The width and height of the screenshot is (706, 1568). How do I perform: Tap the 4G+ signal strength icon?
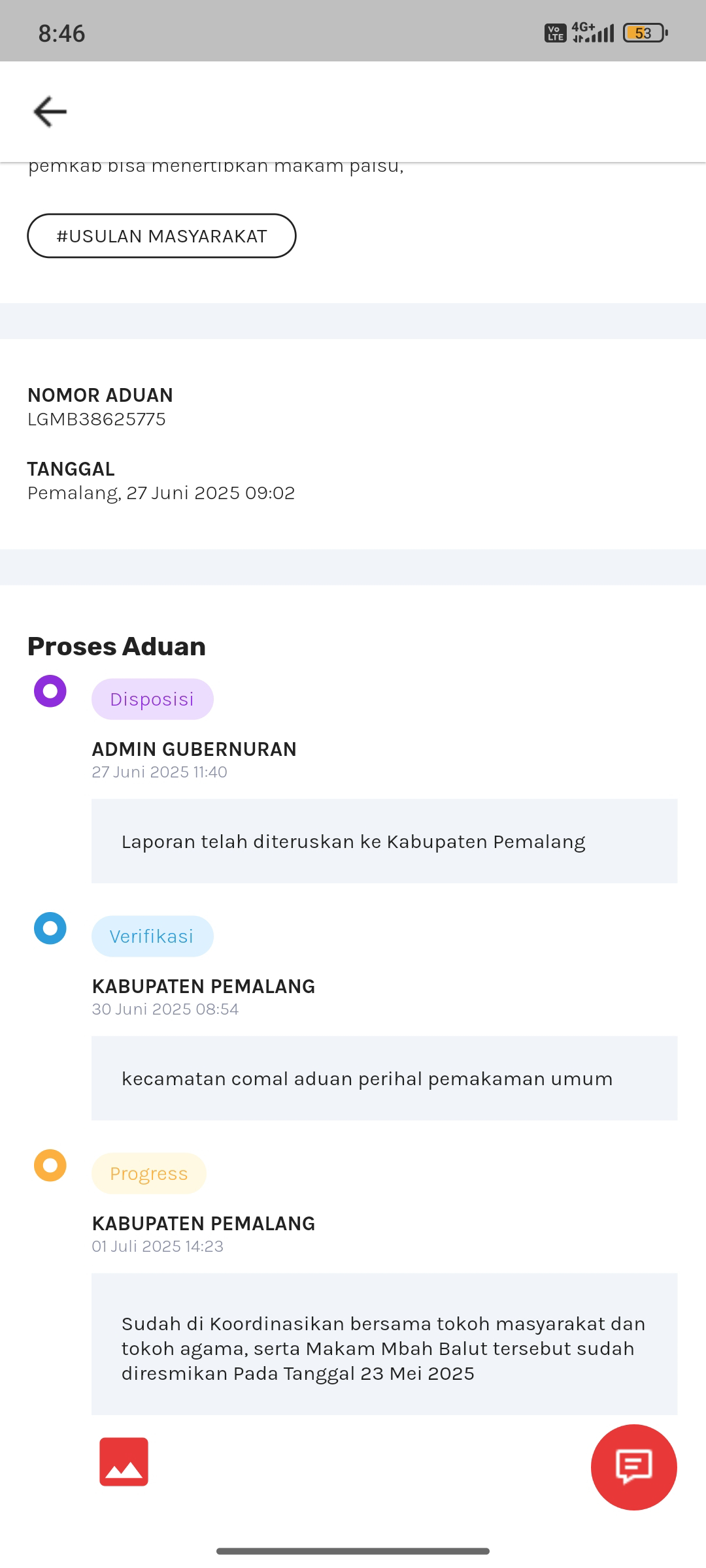[593, 32]
